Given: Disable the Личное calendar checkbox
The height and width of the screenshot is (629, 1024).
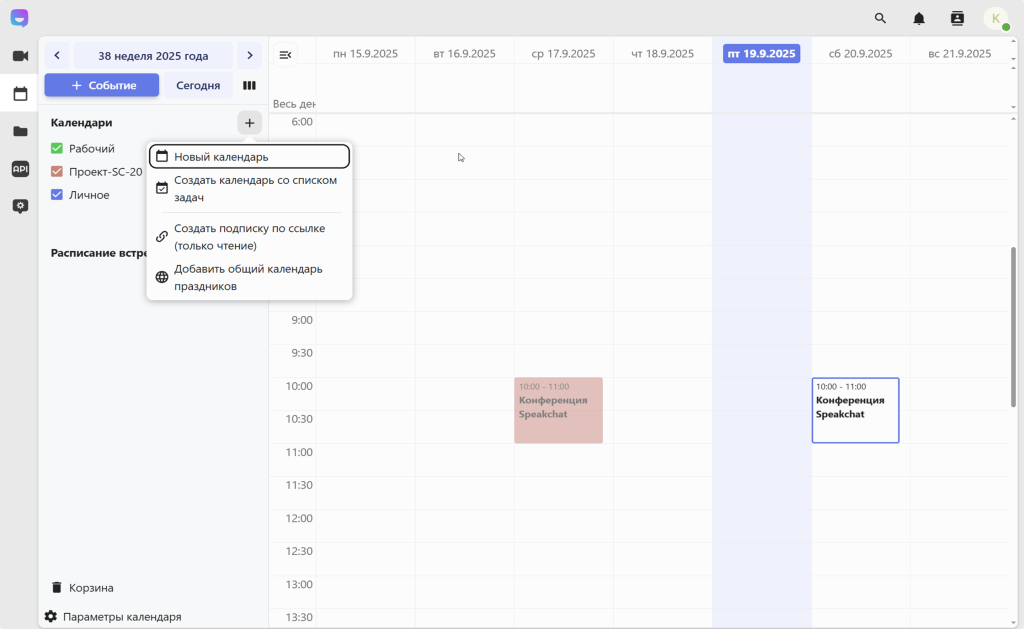Looking at the screenshot, I should click(x=57, y=195).
